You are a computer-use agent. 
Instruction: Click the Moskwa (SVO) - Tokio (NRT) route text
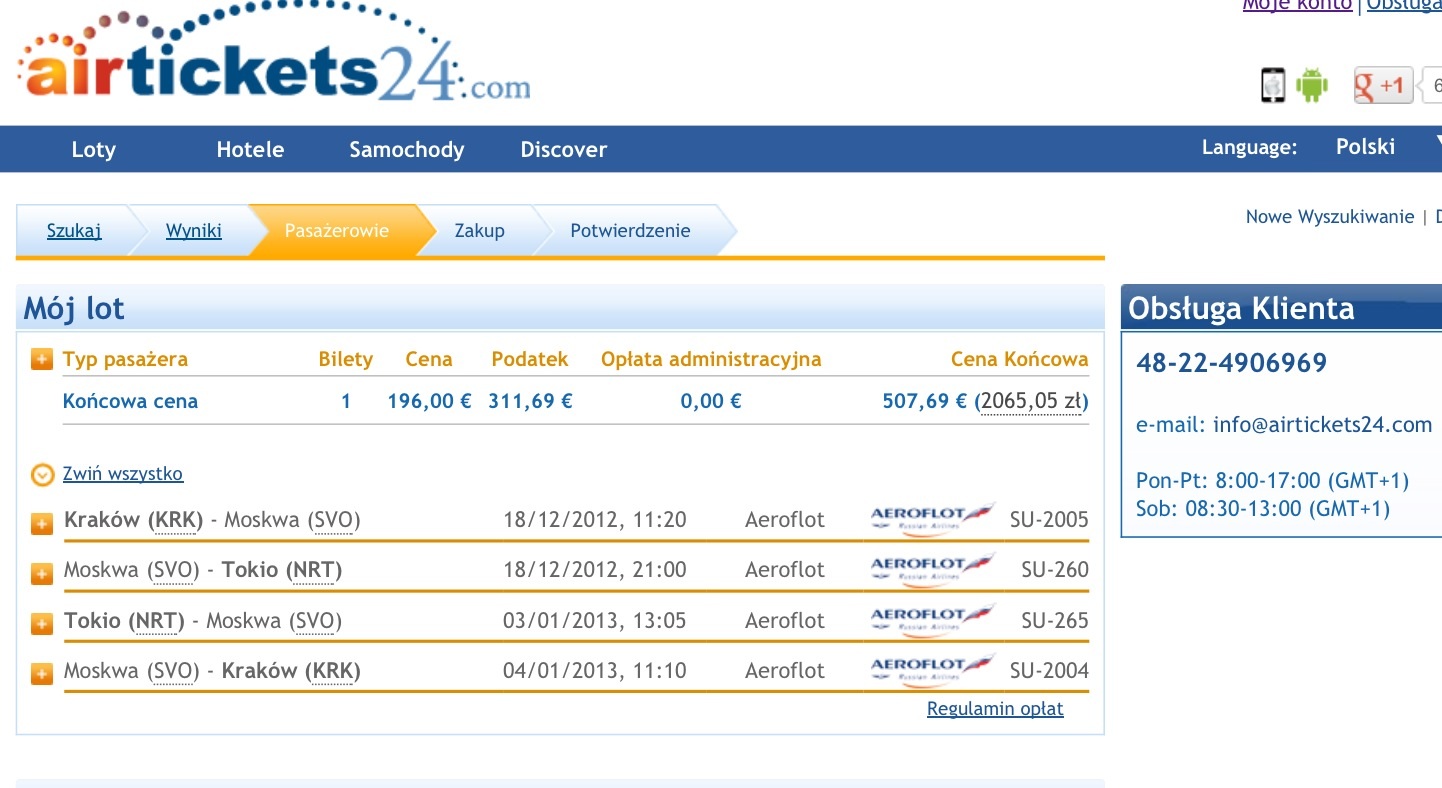click(x=203, y=570)
